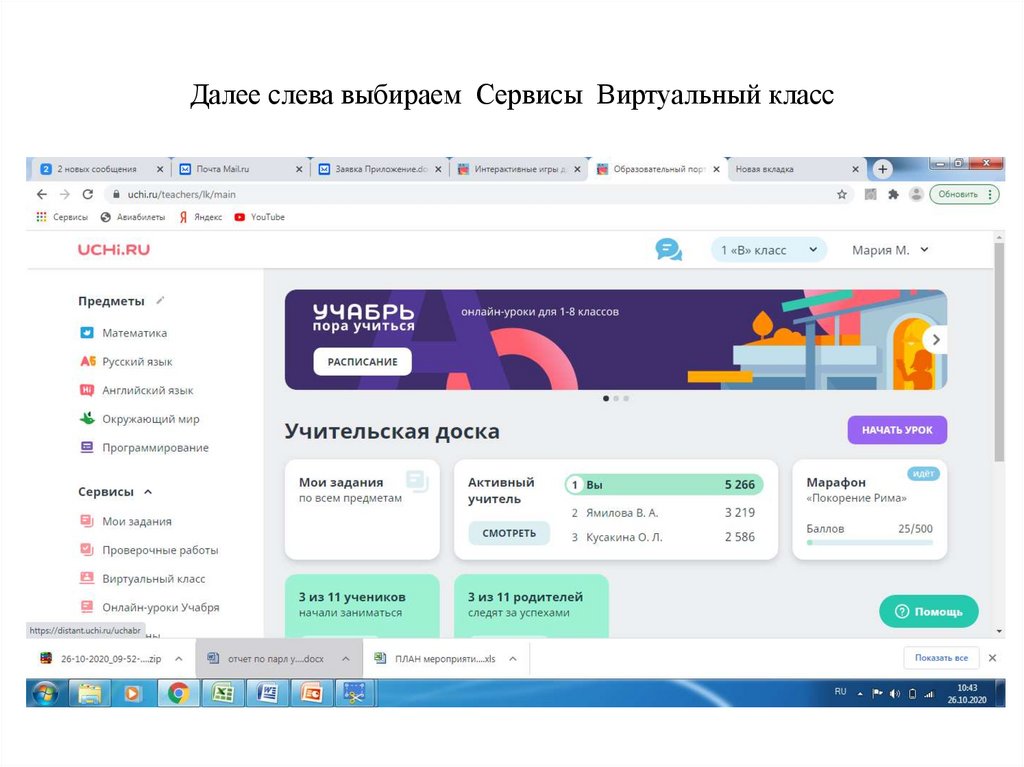Click the browser forward arrow
The image size is (1024, 767).
click(x=64, y=194)
